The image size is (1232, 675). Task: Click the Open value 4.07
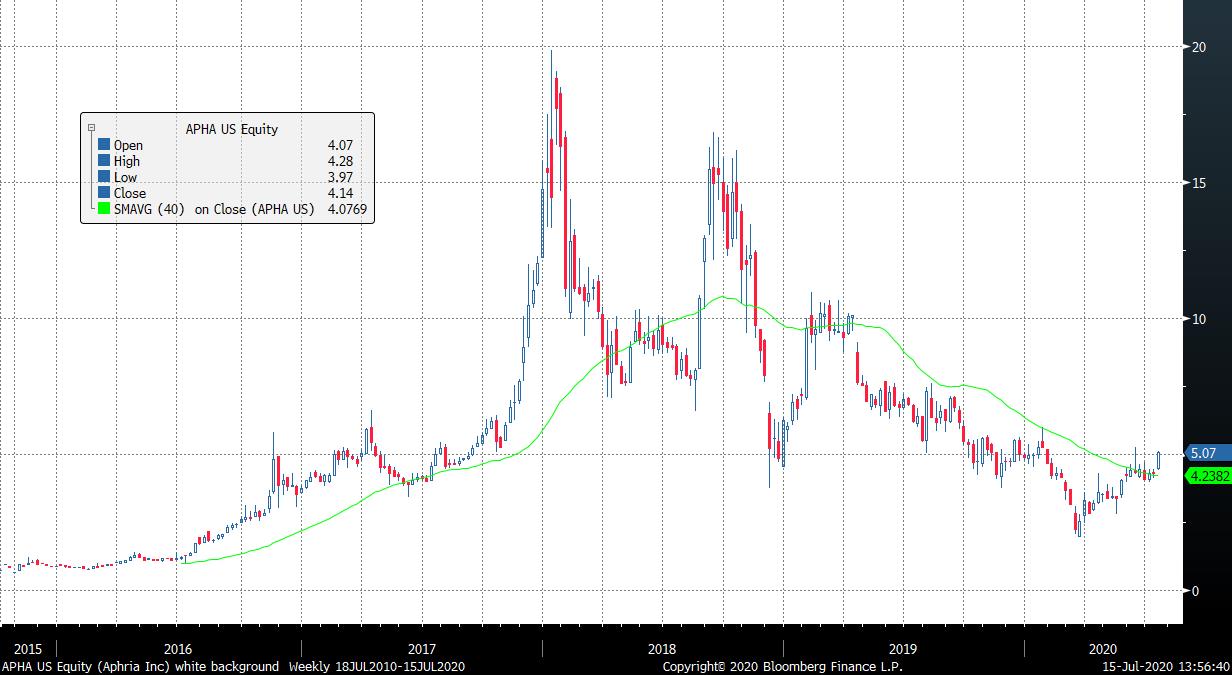coord(340,145)
